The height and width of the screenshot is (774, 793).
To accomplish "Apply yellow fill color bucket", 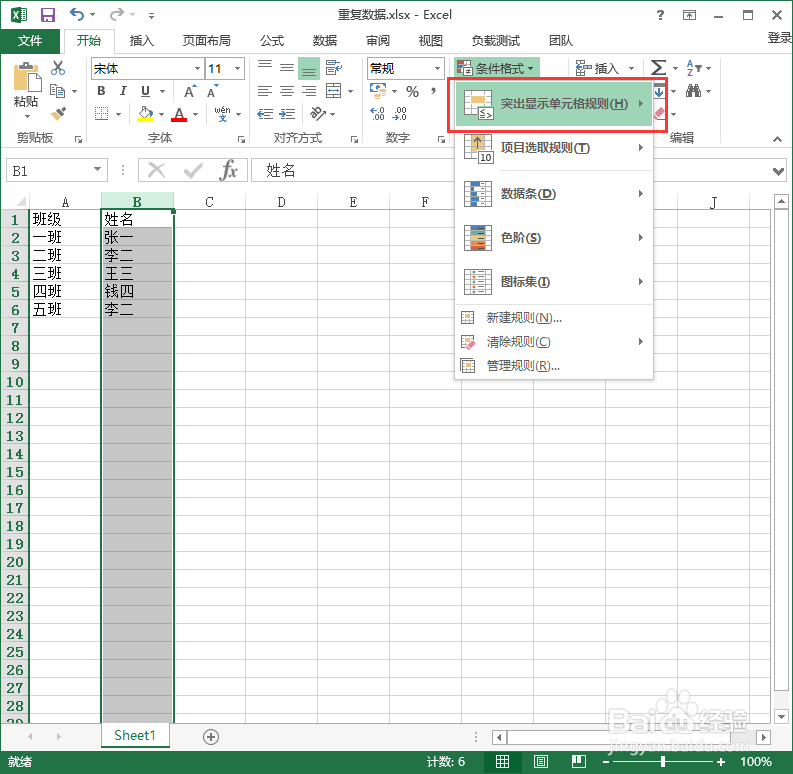I will coord(145,114).
